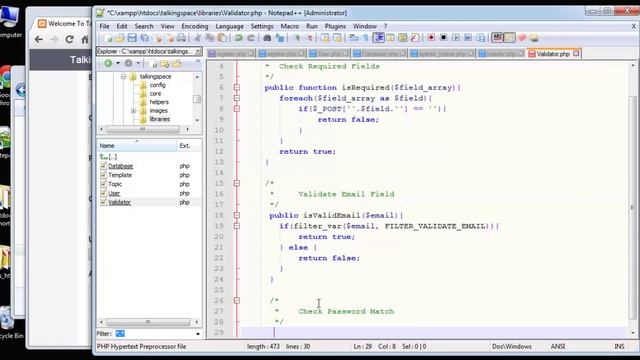The image size is (640, 360).
Task: Reload the page in the Chrome window
Action: 69,39
